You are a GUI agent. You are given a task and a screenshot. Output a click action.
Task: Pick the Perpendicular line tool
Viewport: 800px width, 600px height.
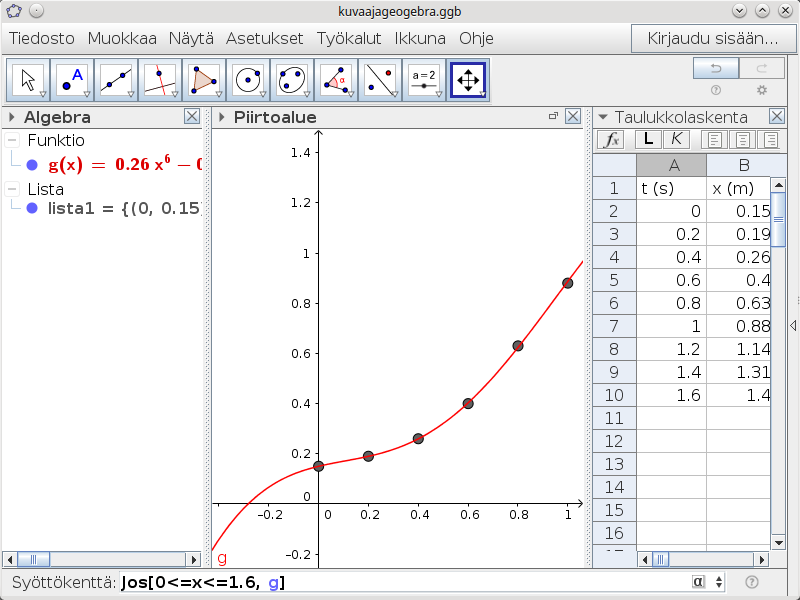pos(160,80)
